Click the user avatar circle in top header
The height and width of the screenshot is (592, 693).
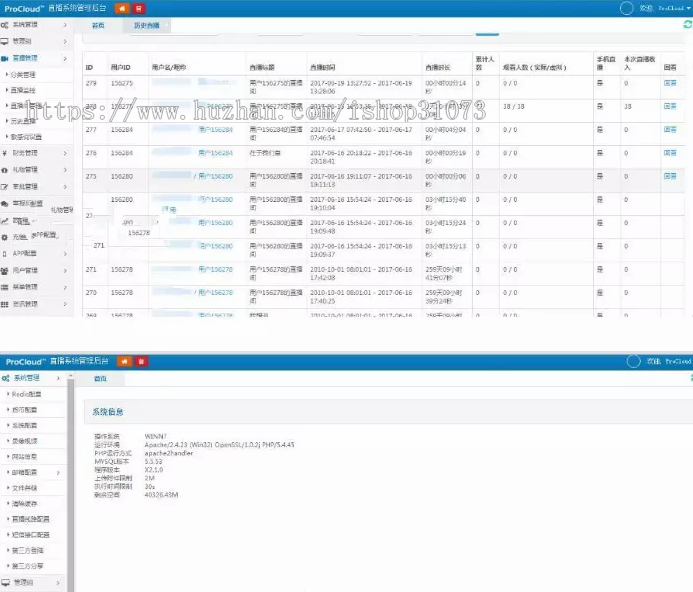pos(627,7)
